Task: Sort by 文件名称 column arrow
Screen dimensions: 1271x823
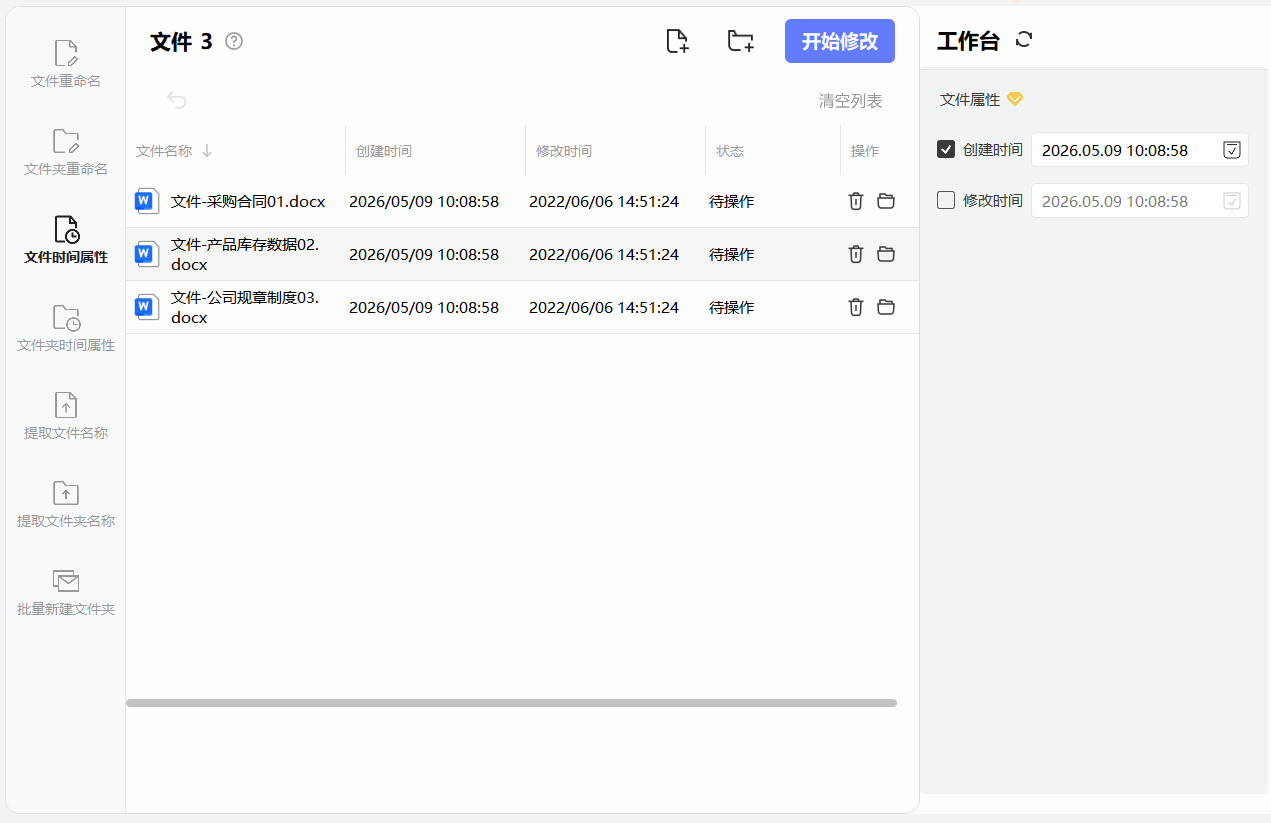Action: [x=207, y=151]
